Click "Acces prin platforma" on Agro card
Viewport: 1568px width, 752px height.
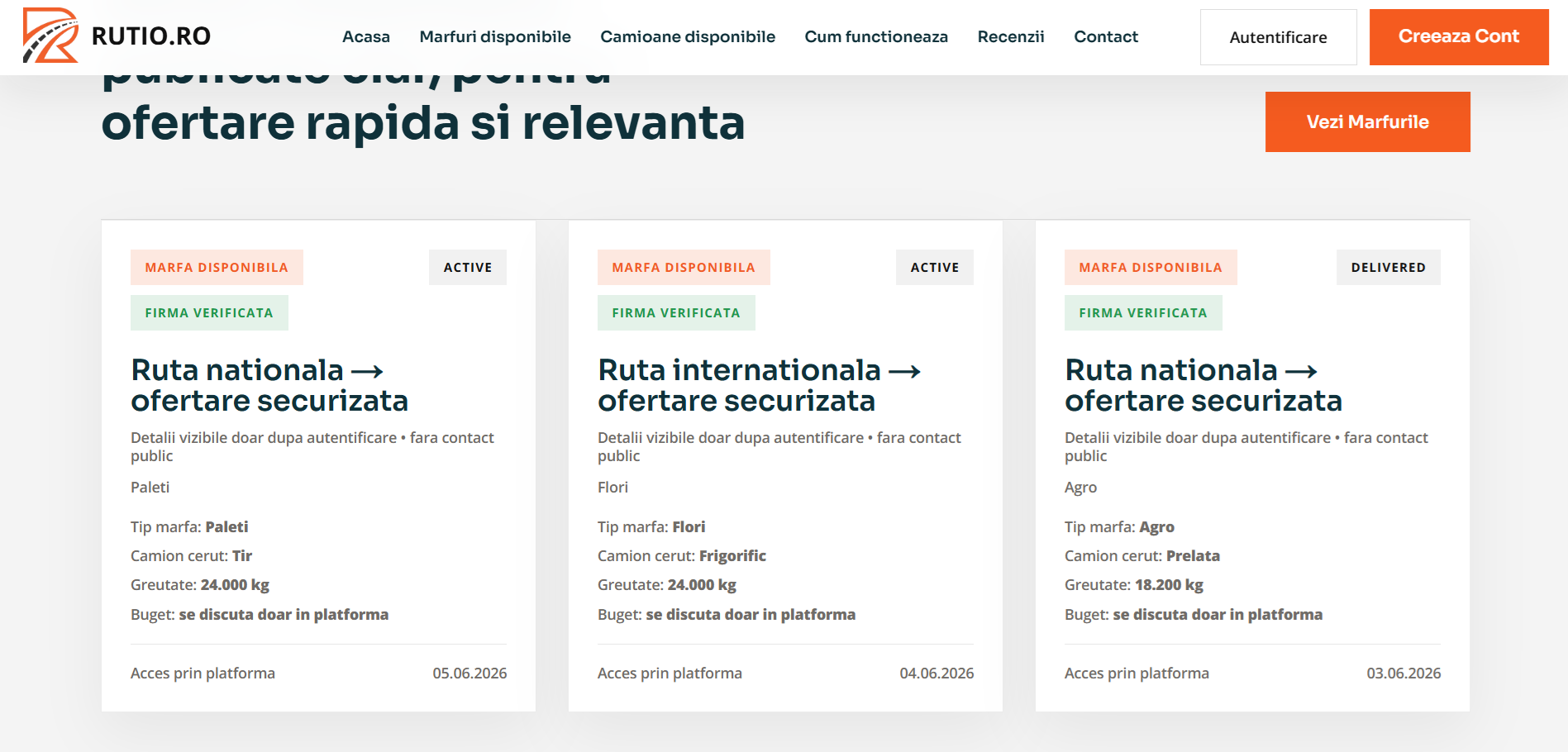click(x=1137, y=673)
